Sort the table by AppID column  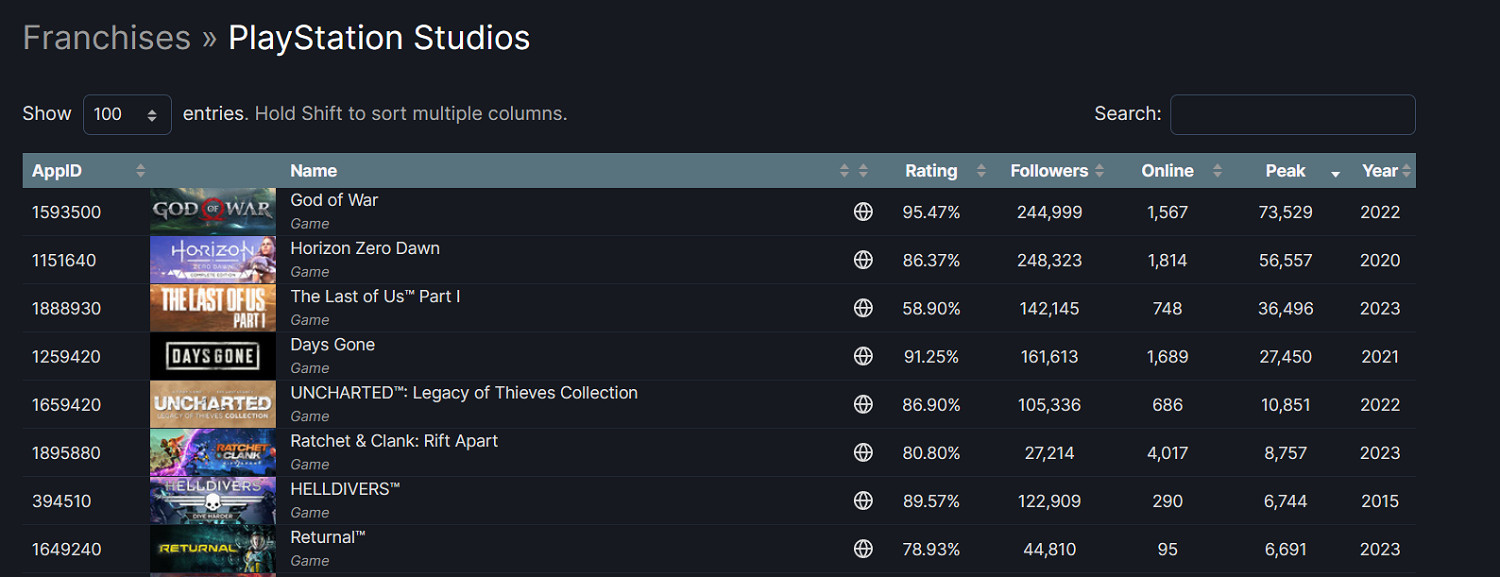[x=57, y=171]
